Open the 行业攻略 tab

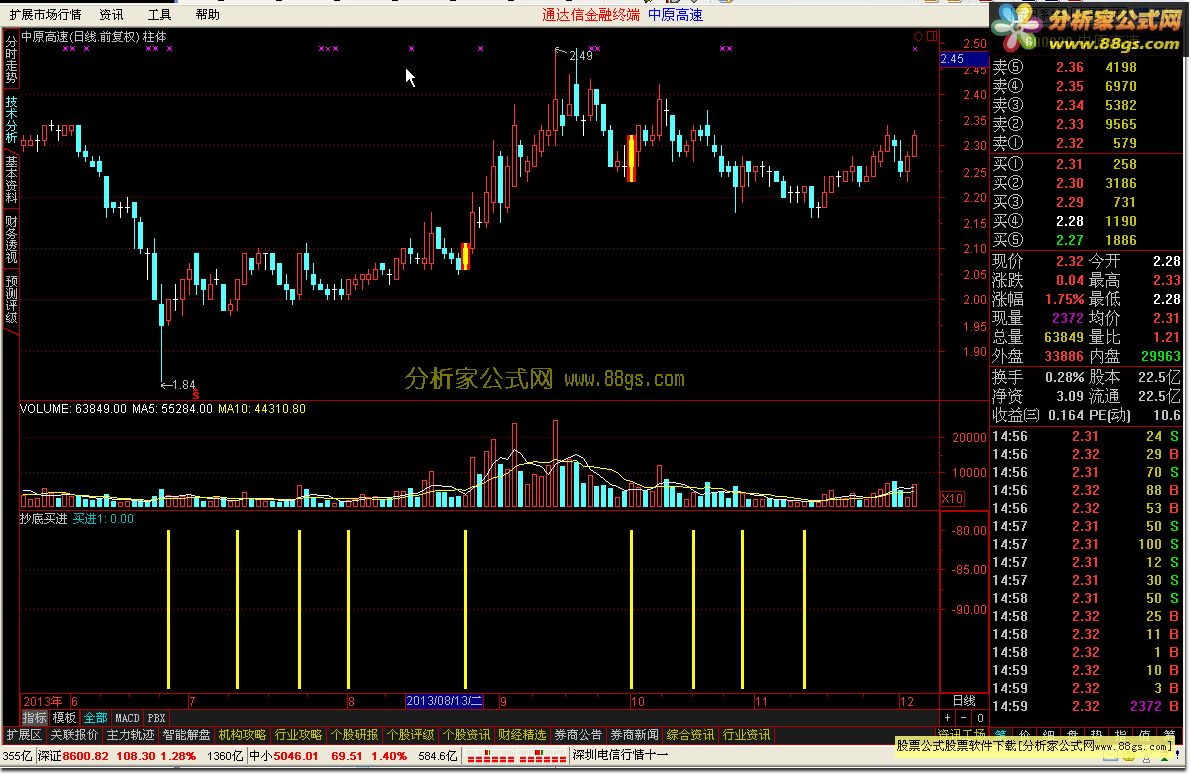coord(299,735)
